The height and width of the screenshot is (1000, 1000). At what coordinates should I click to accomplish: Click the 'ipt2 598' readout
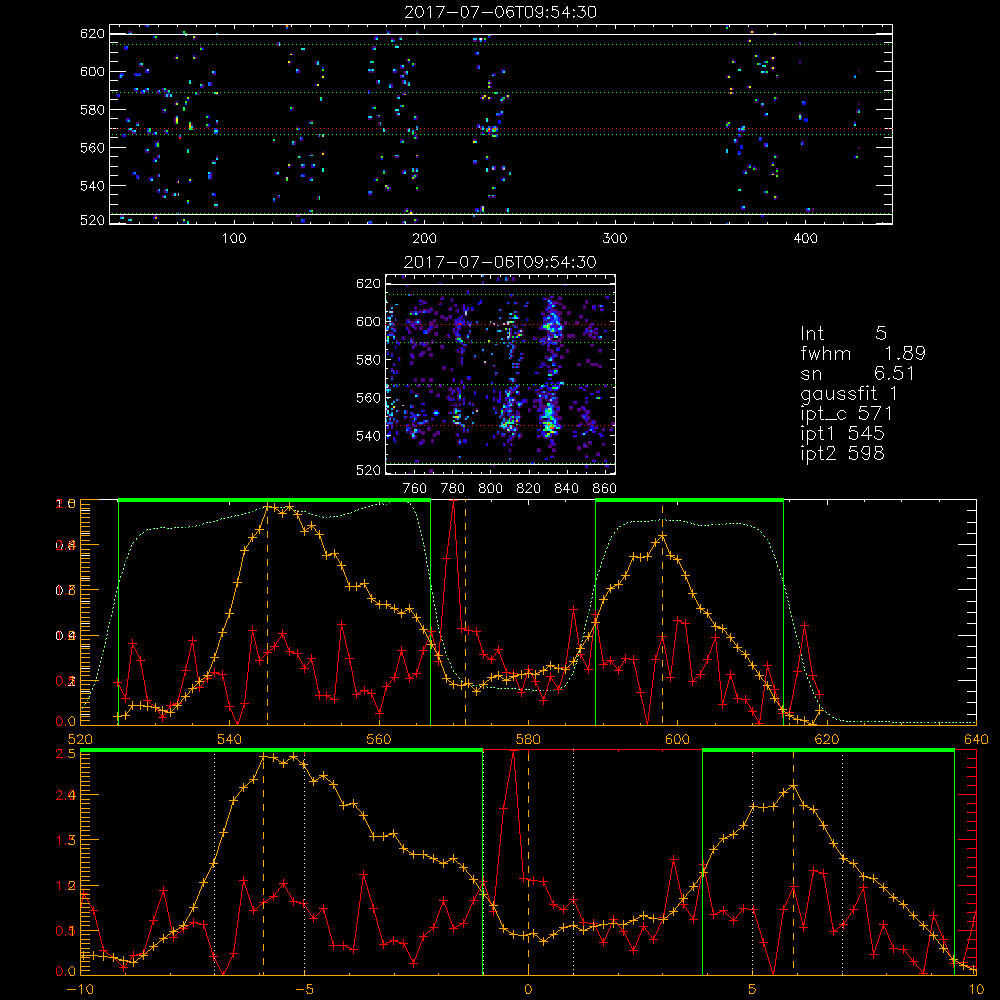tap(842, 453)
